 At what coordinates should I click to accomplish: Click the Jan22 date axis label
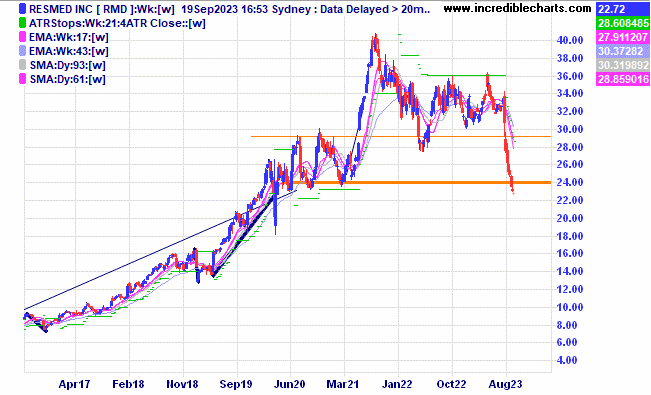(397, 384)
